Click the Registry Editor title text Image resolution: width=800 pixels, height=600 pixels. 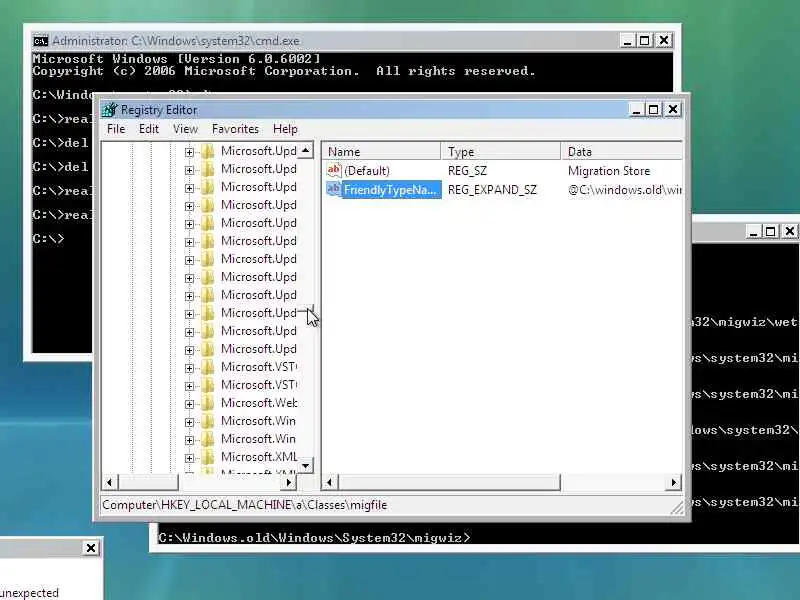(159, 110)
